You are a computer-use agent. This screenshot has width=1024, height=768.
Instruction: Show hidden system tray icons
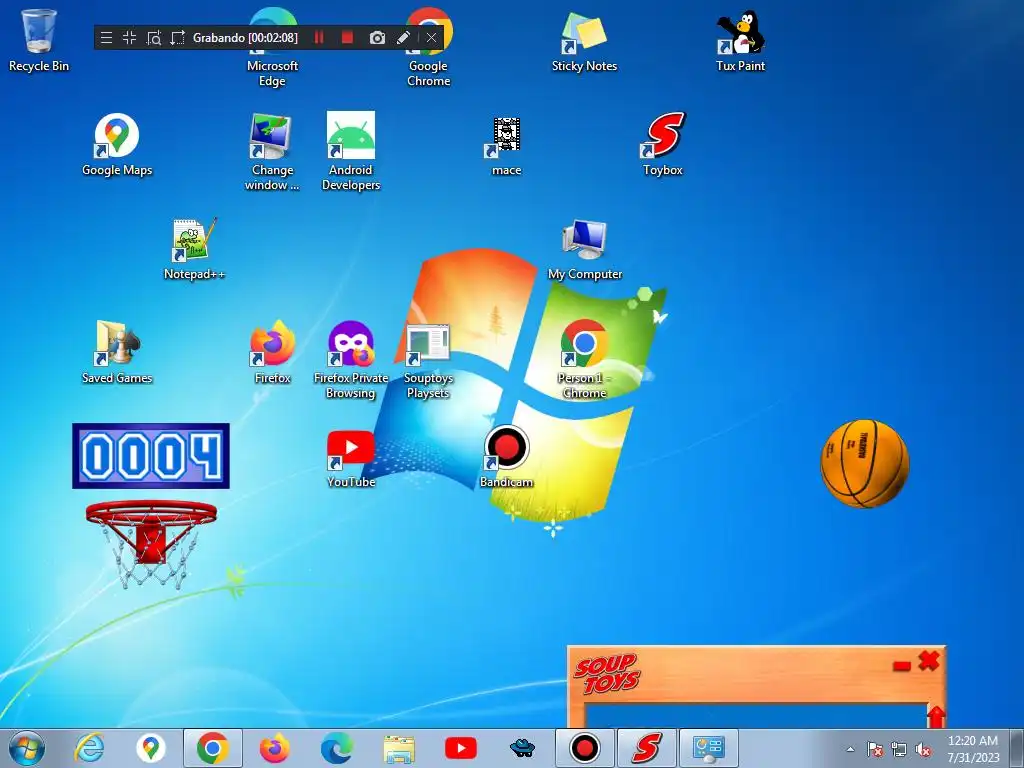850,749
